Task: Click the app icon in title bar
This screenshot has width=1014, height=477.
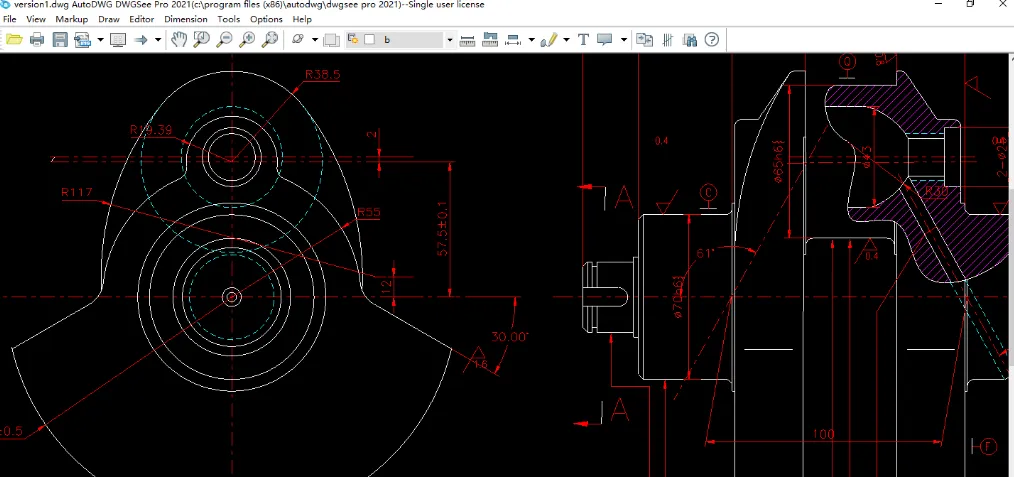Action: 5,5
